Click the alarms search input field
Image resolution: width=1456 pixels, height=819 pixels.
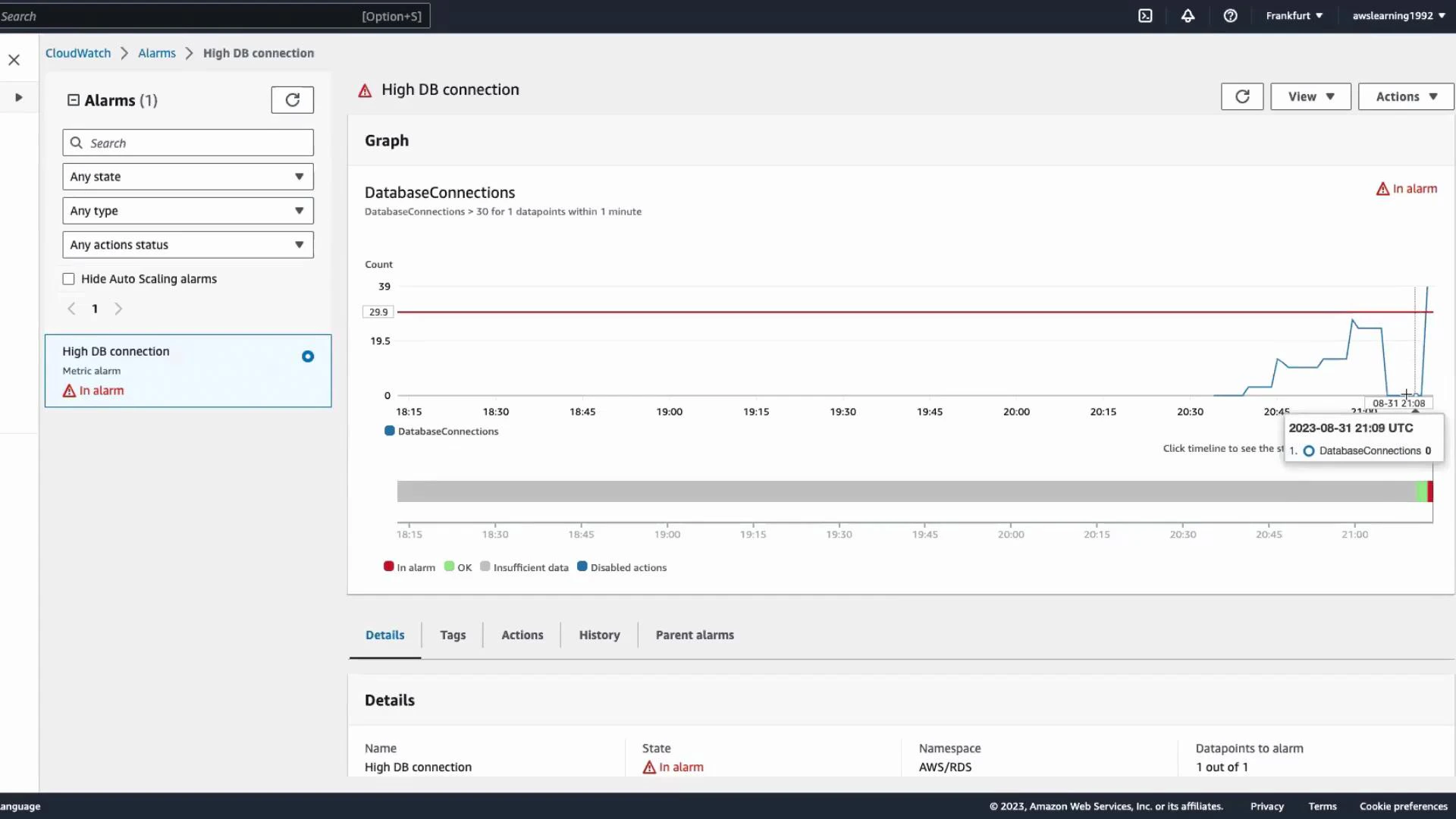click(187, 143)
